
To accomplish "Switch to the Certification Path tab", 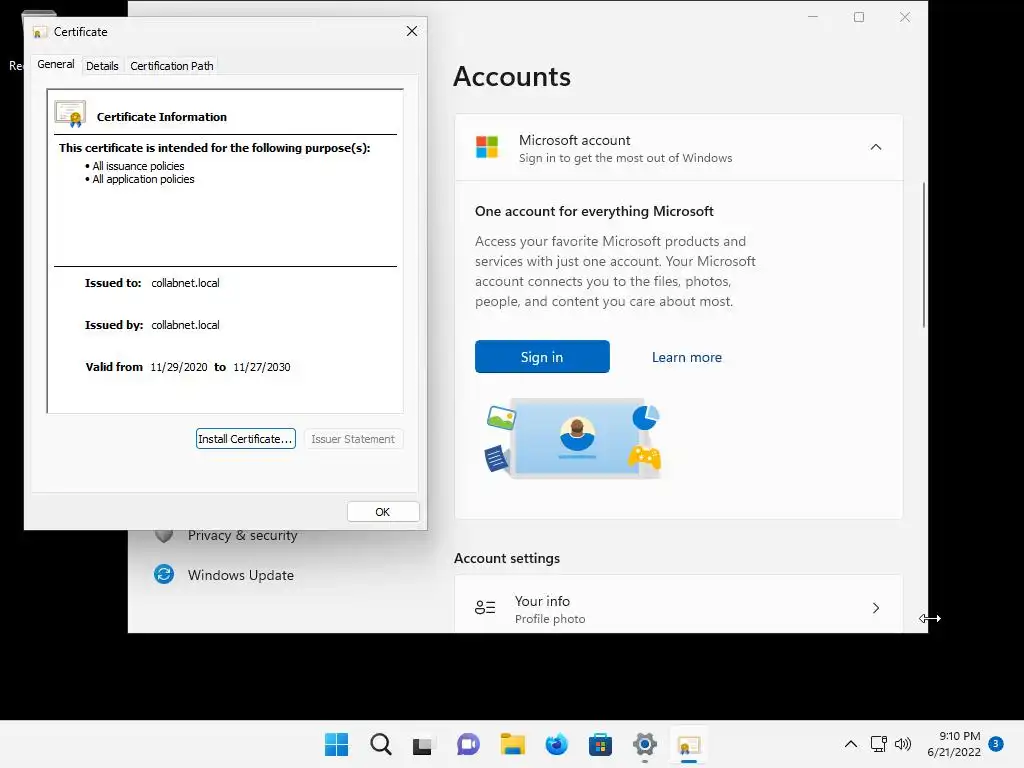I will [172, 66].
